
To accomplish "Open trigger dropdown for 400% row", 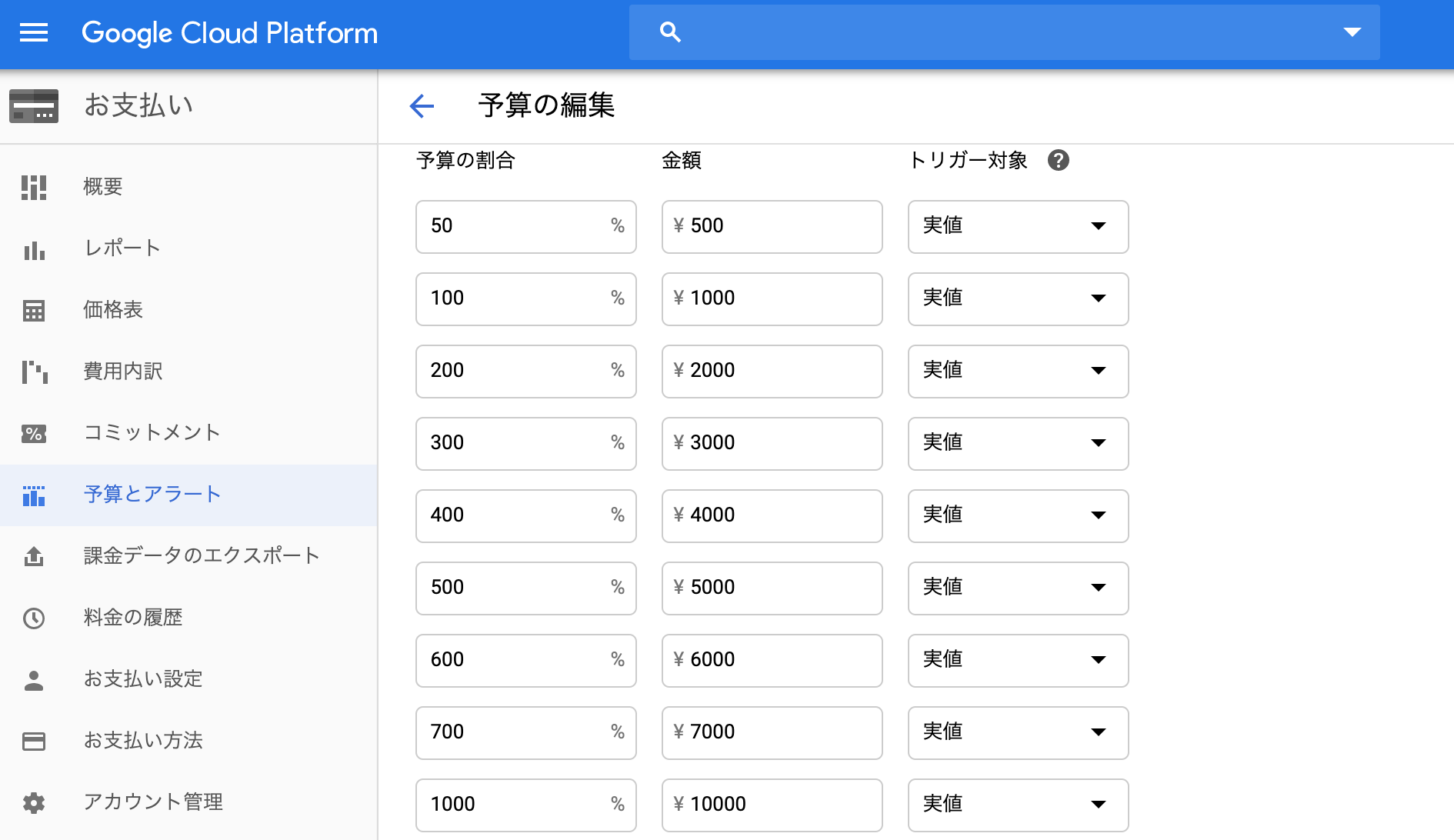I will click(1018, 516).
